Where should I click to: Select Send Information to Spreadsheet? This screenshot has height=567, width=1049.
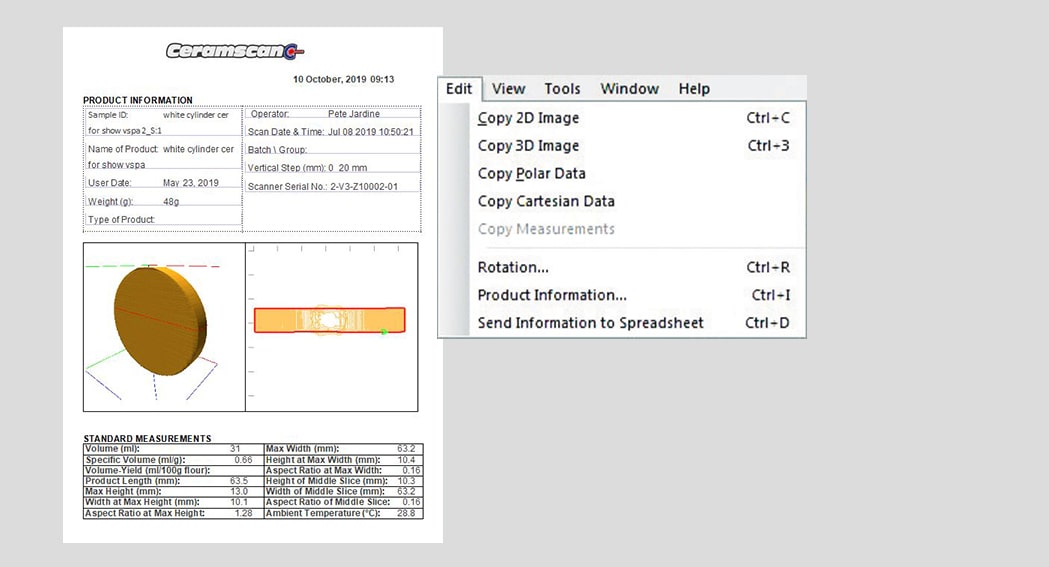(x=590, y=324)
